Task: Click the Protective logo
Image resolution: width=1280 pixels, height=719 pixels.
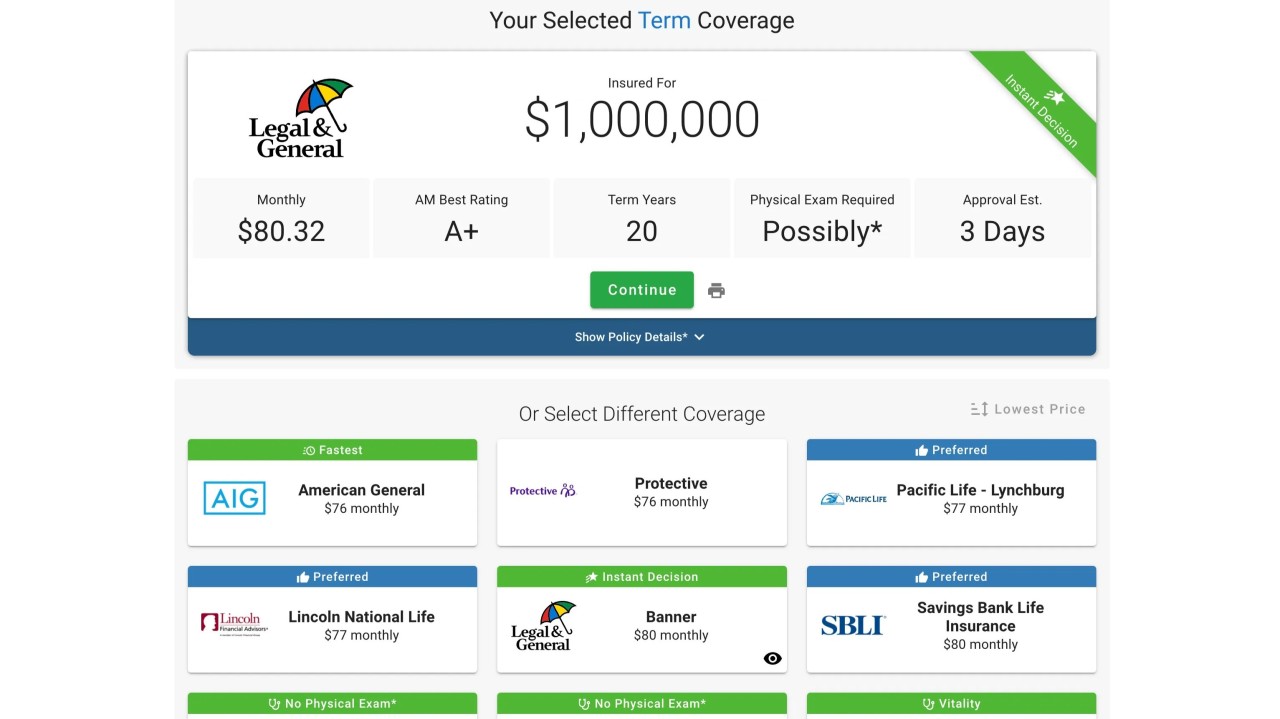Action: tap(543, 491)
